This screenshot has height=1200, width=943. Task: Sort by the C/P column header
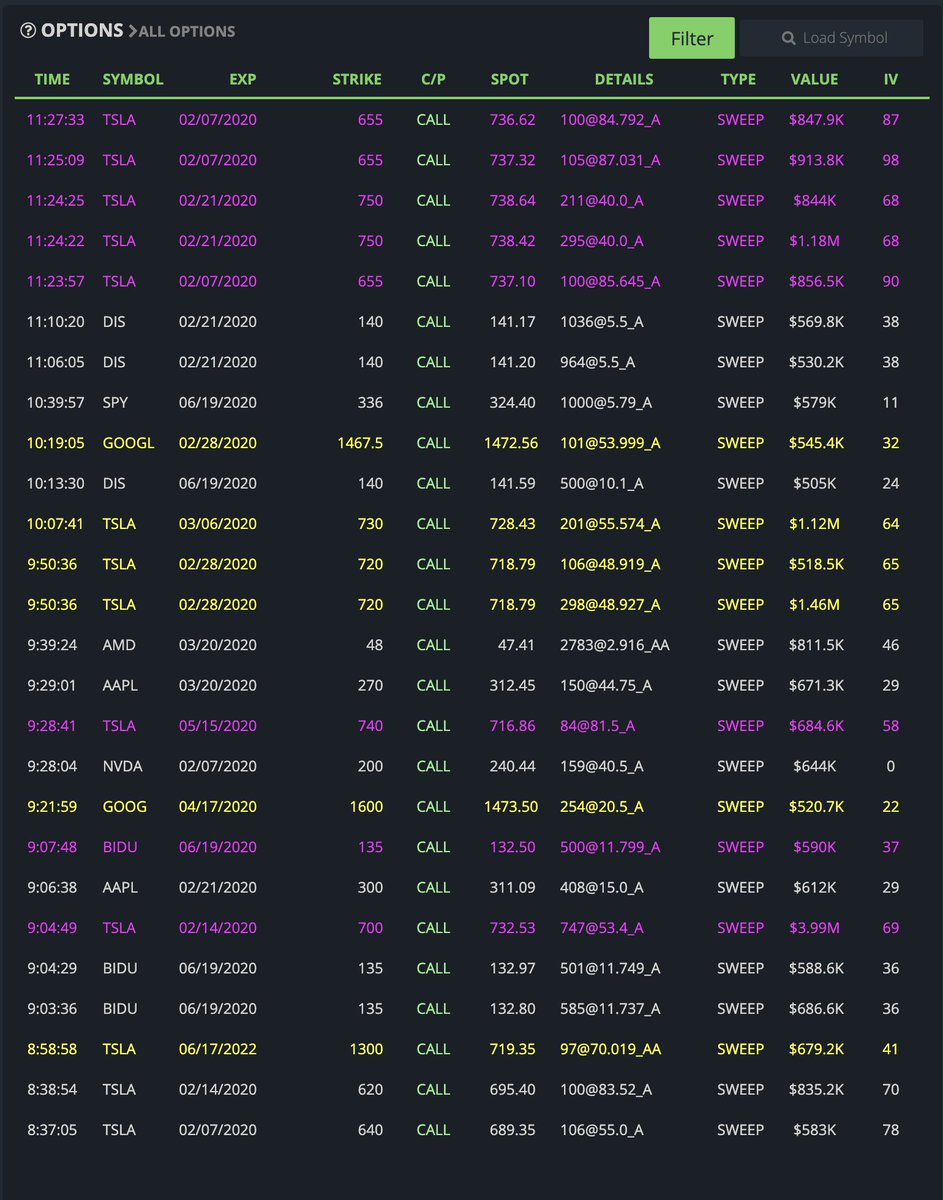[433, 79]
